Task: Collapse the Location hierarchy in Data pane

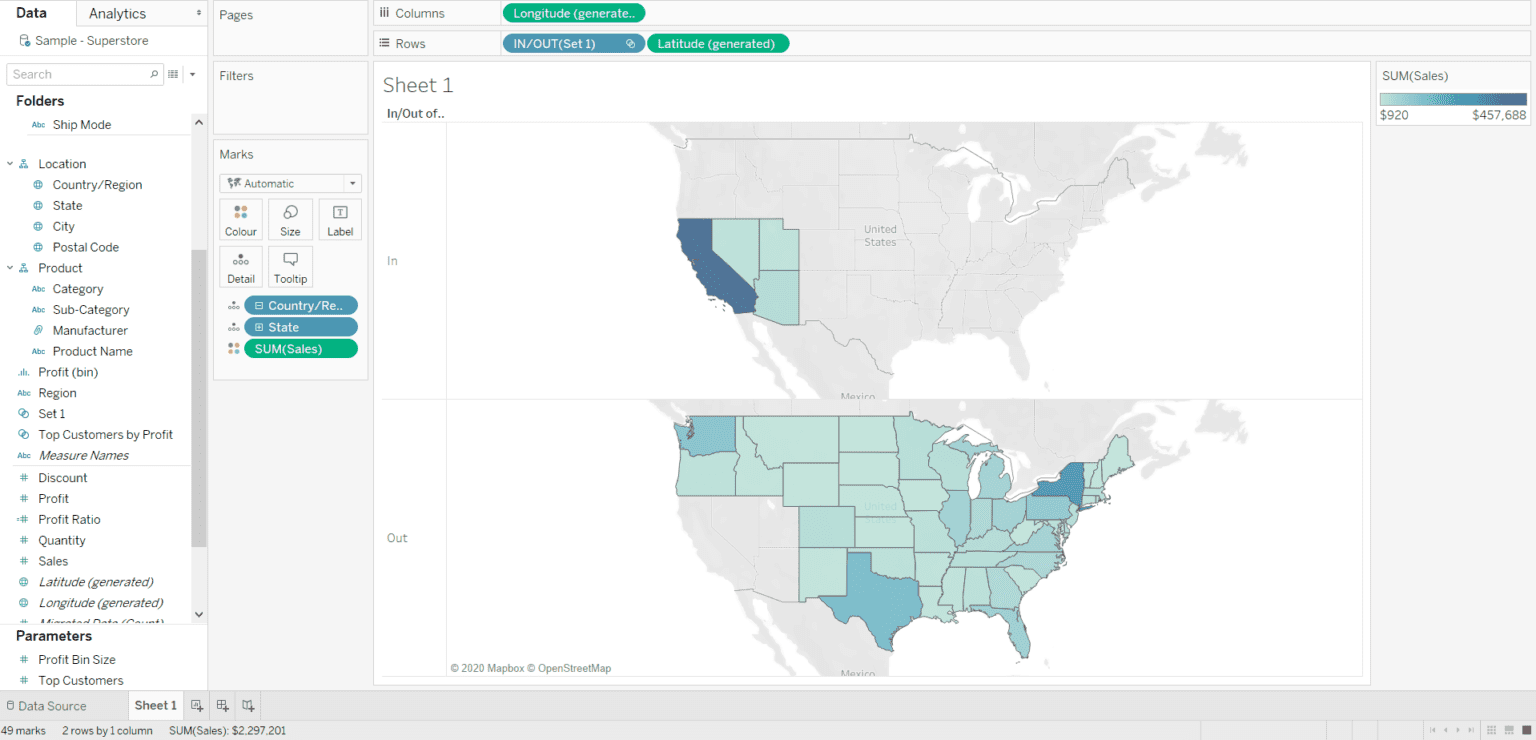Action: (x=11, y=164)
